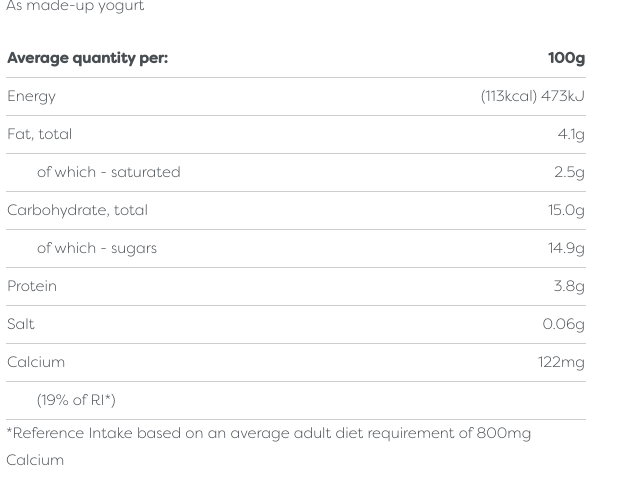Select the 'Carbohydrate, total' row label
The width and height of the screenshot is (619, 486).
77,210
